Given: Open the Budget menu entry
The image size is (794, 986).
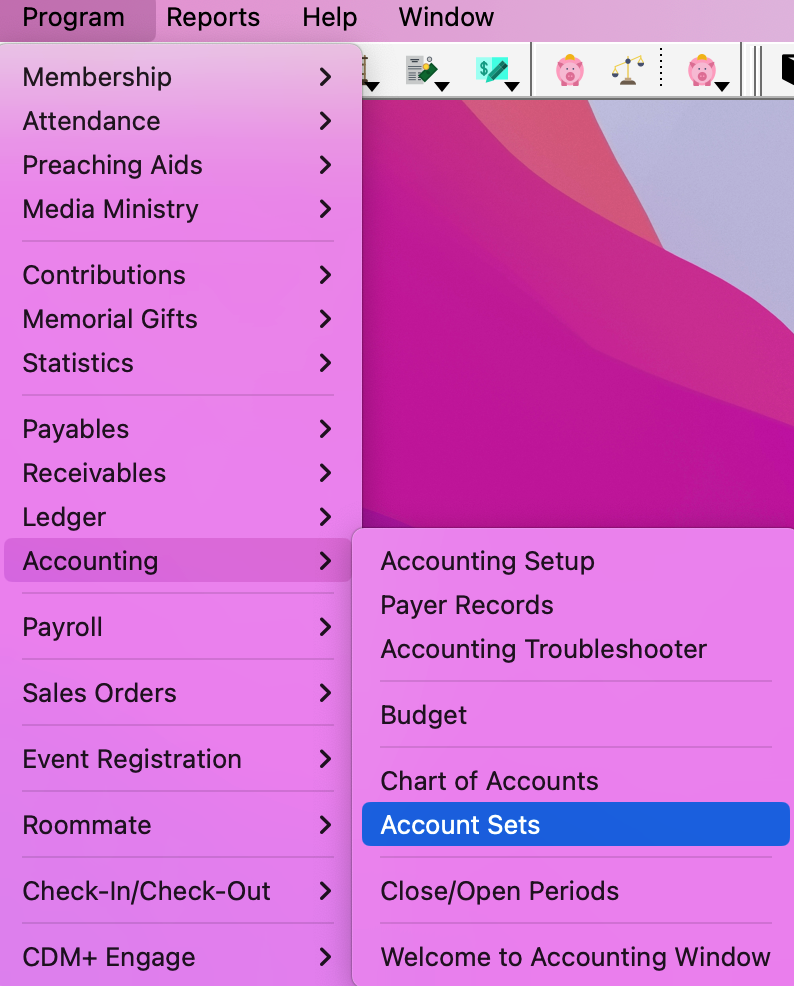Looking at the screenshot, I should 424,715.
